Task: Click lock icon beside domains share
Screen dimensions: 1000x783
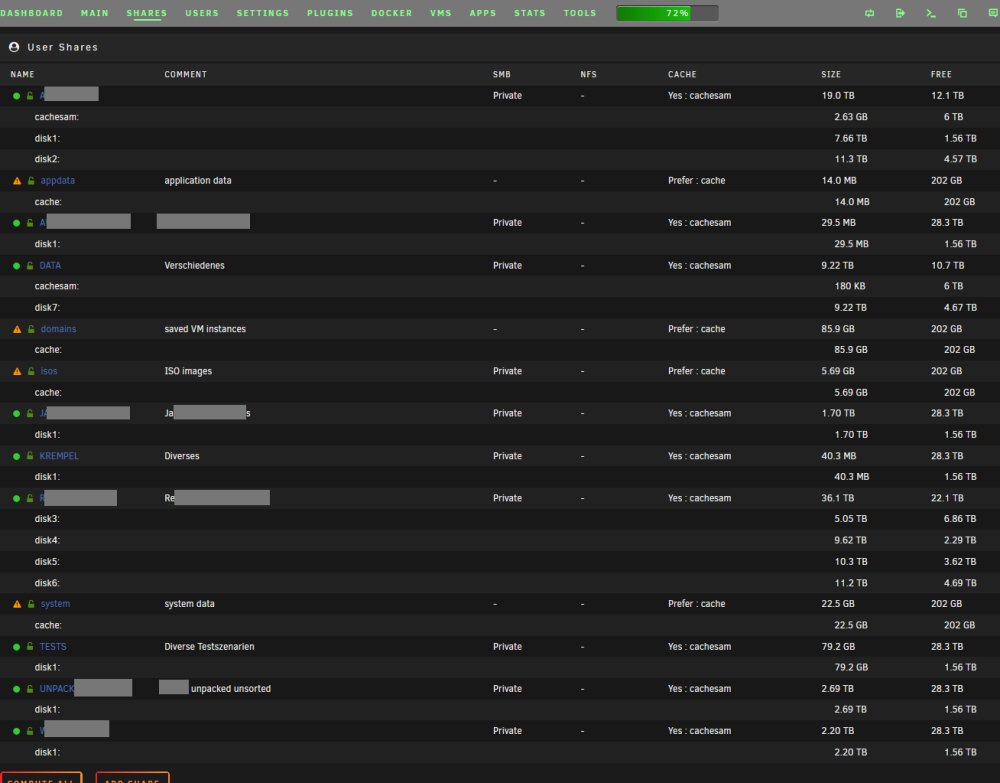Action: point(31,330)
